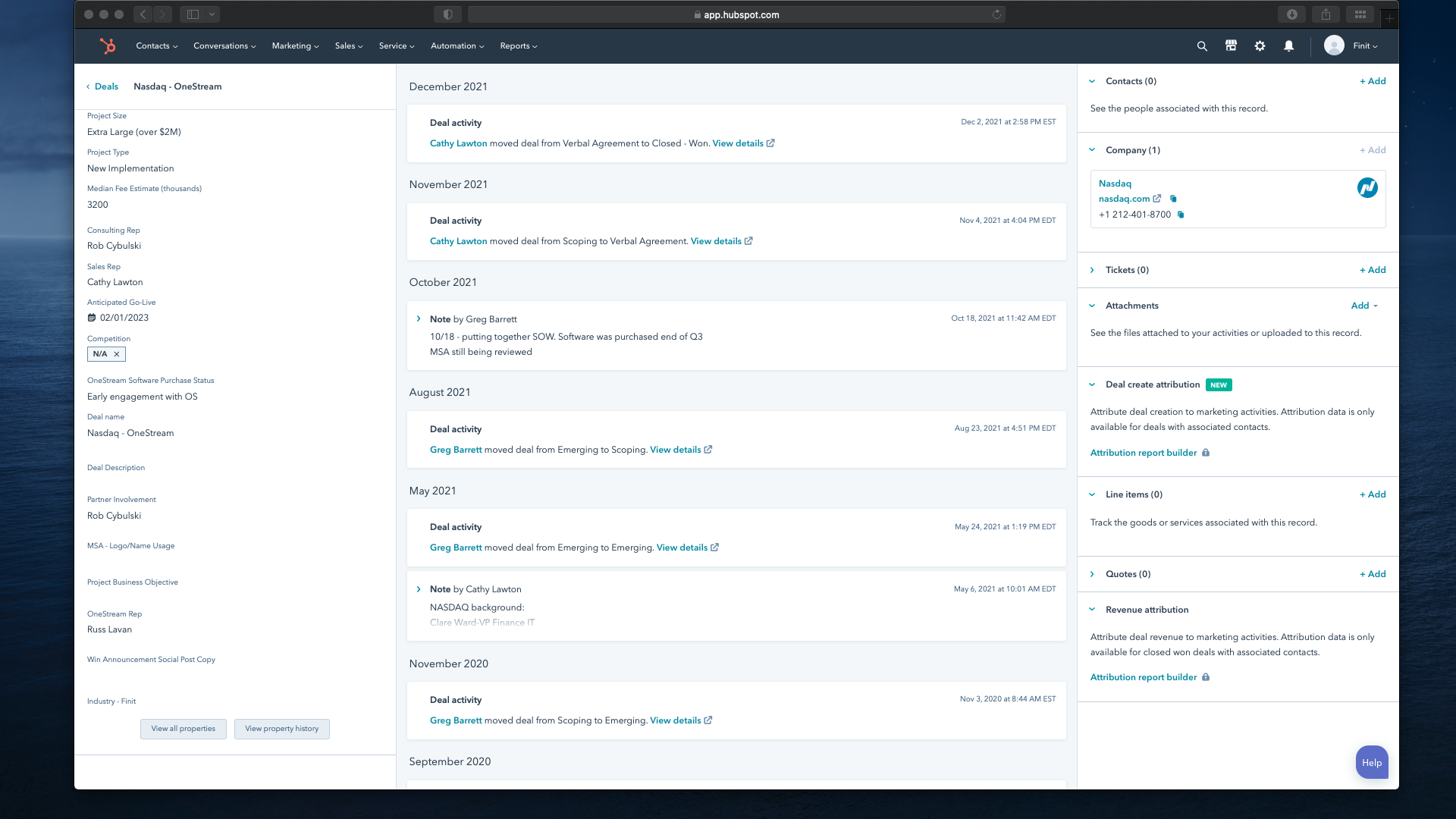Open the Help chat button
The image size is (1456, 819).
tap(1372, 763)
